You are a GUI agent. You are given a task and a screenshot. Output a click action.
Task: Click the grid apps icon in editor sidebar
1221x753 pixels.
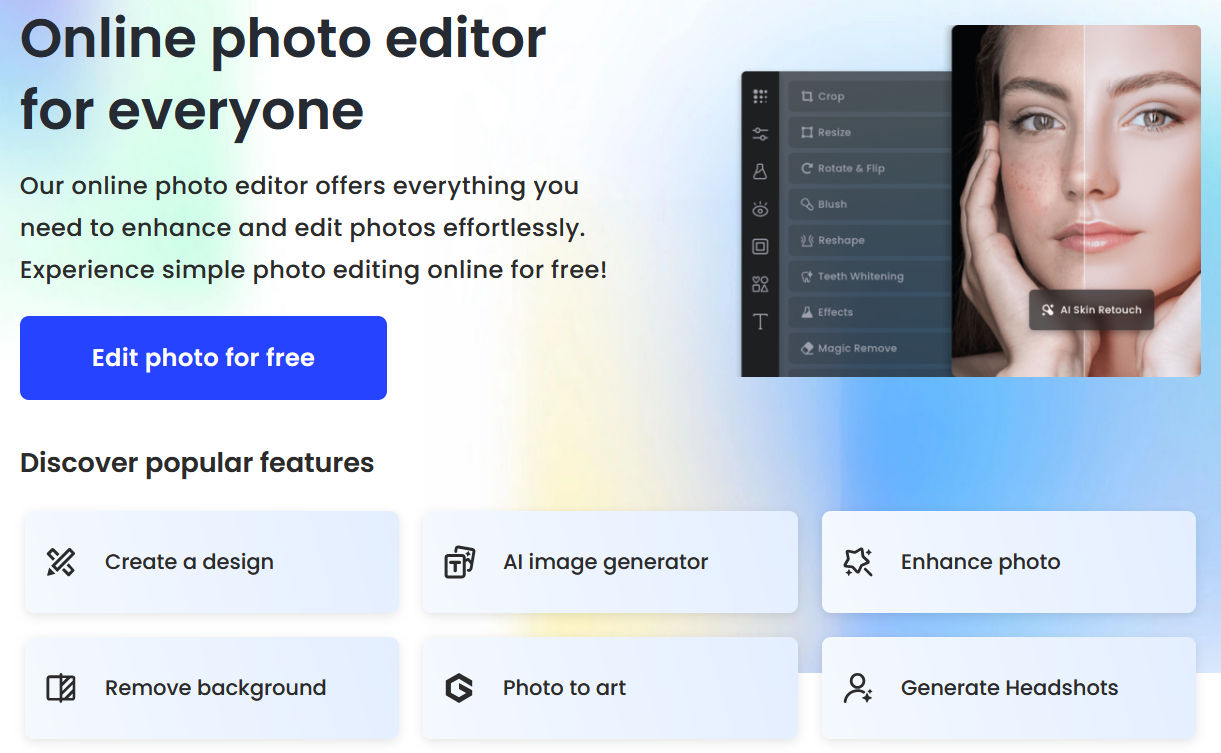pyautogui.click(x=760, y=97)
